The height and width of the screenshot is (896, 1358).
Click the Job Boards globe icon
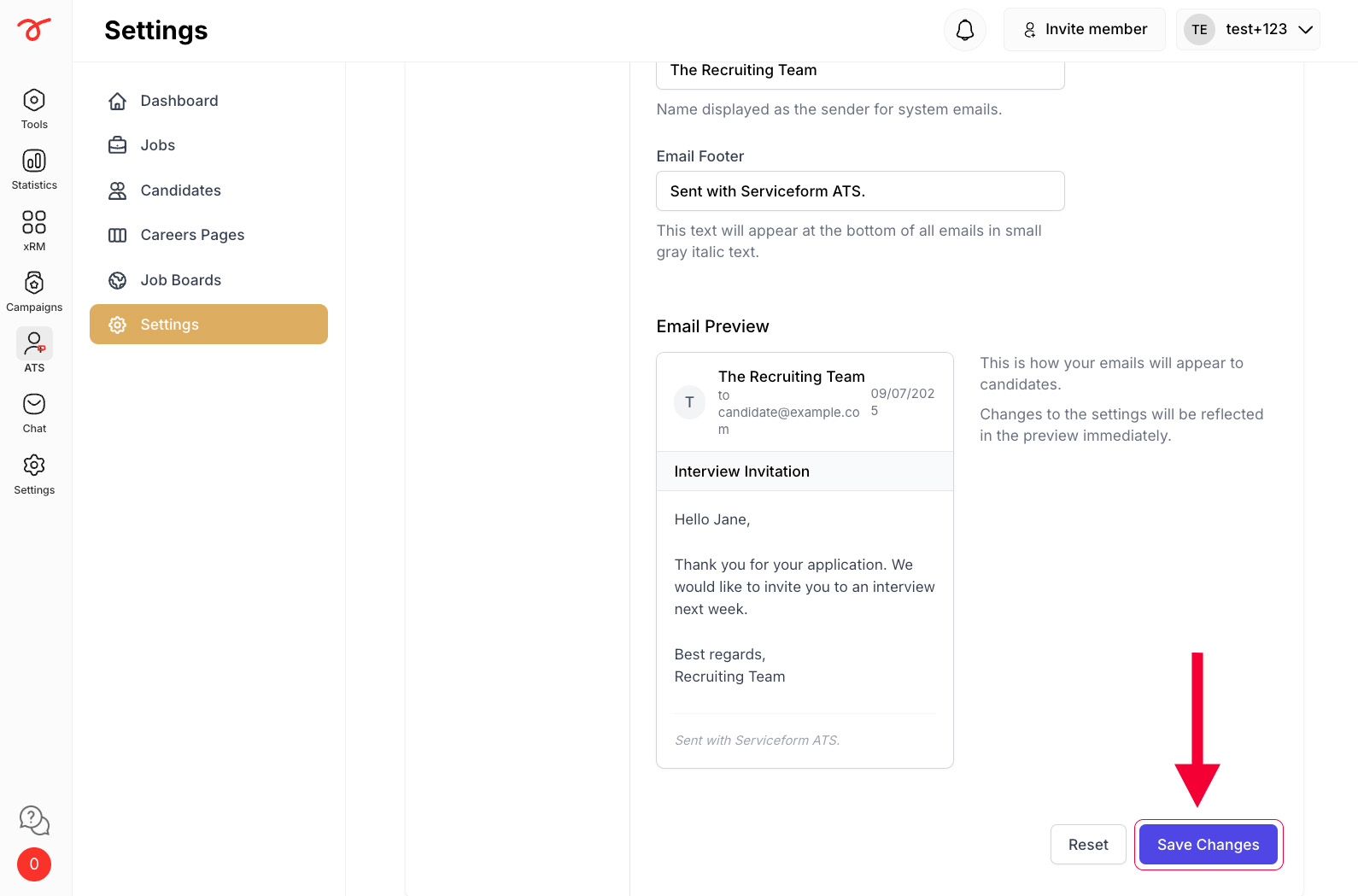(118, 280)
